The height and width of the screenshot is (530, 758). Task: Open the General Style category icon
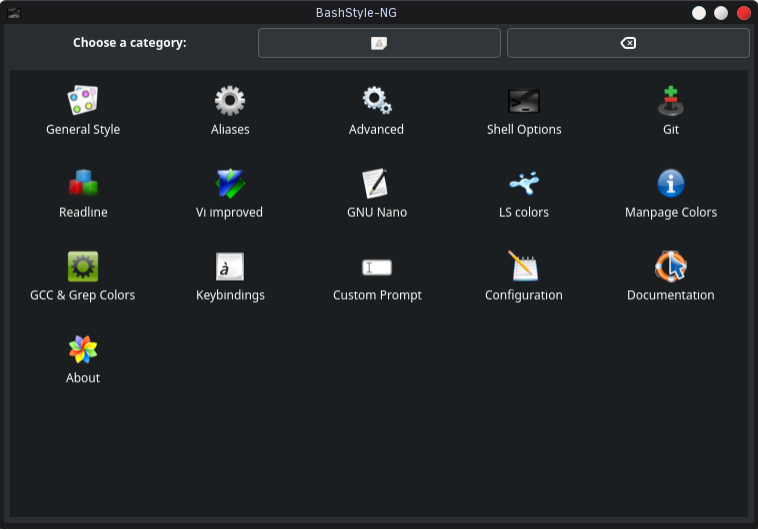pyautogui.click(x=83, y=101)
